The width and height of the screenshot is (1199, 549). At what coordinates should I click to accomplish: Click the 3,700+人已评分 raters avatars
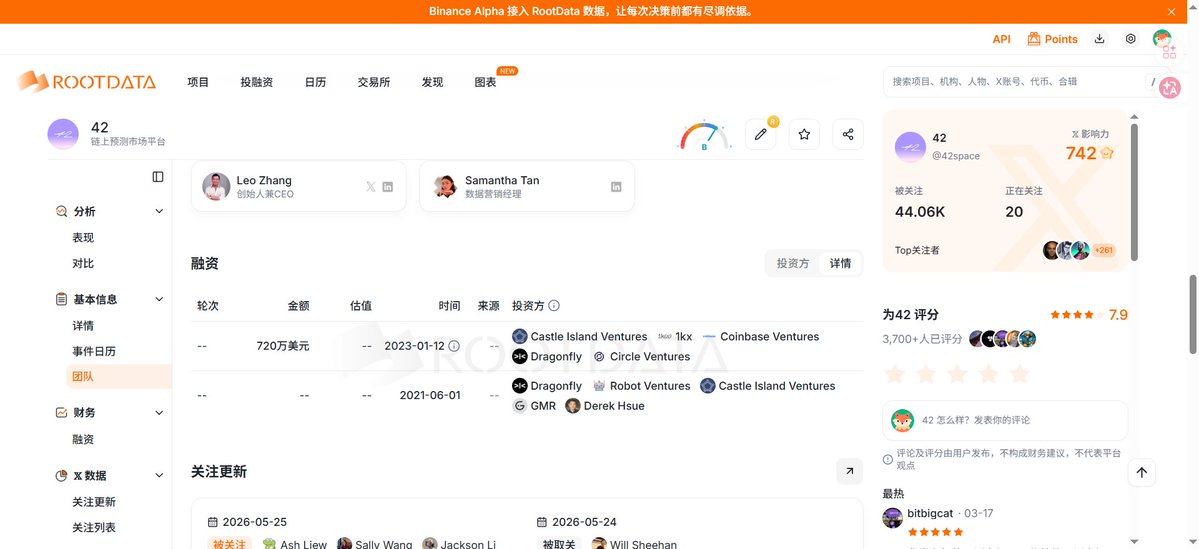point(1002,339)
